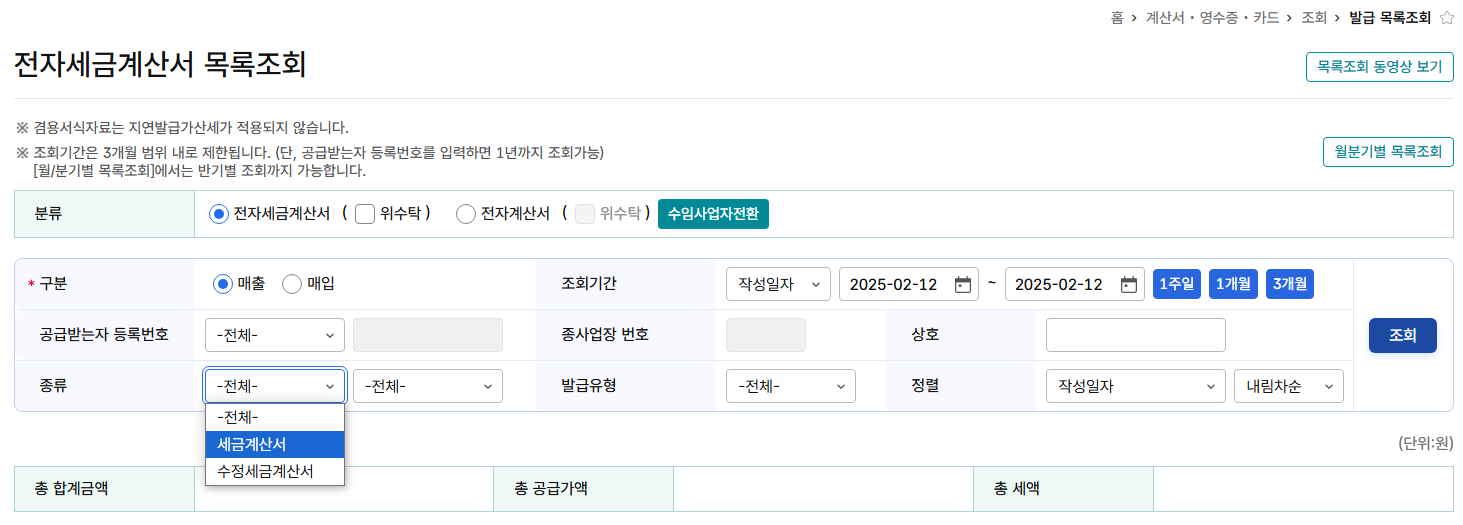
Task: Click the 조회 search button
Action: tap(1403, 336)
